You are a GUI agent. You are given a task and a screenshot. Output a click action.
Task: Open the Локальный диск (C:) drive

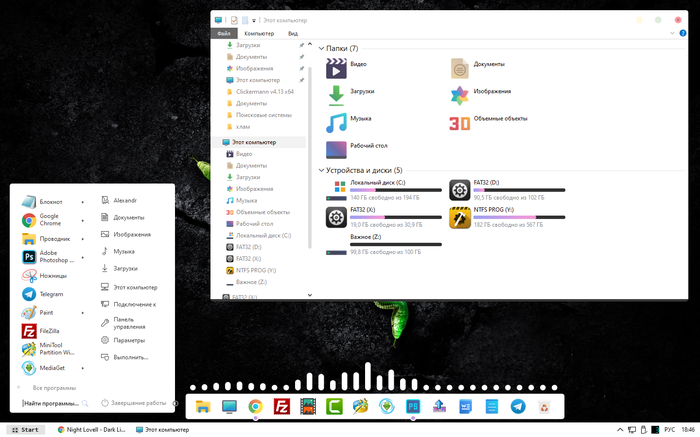378,183
